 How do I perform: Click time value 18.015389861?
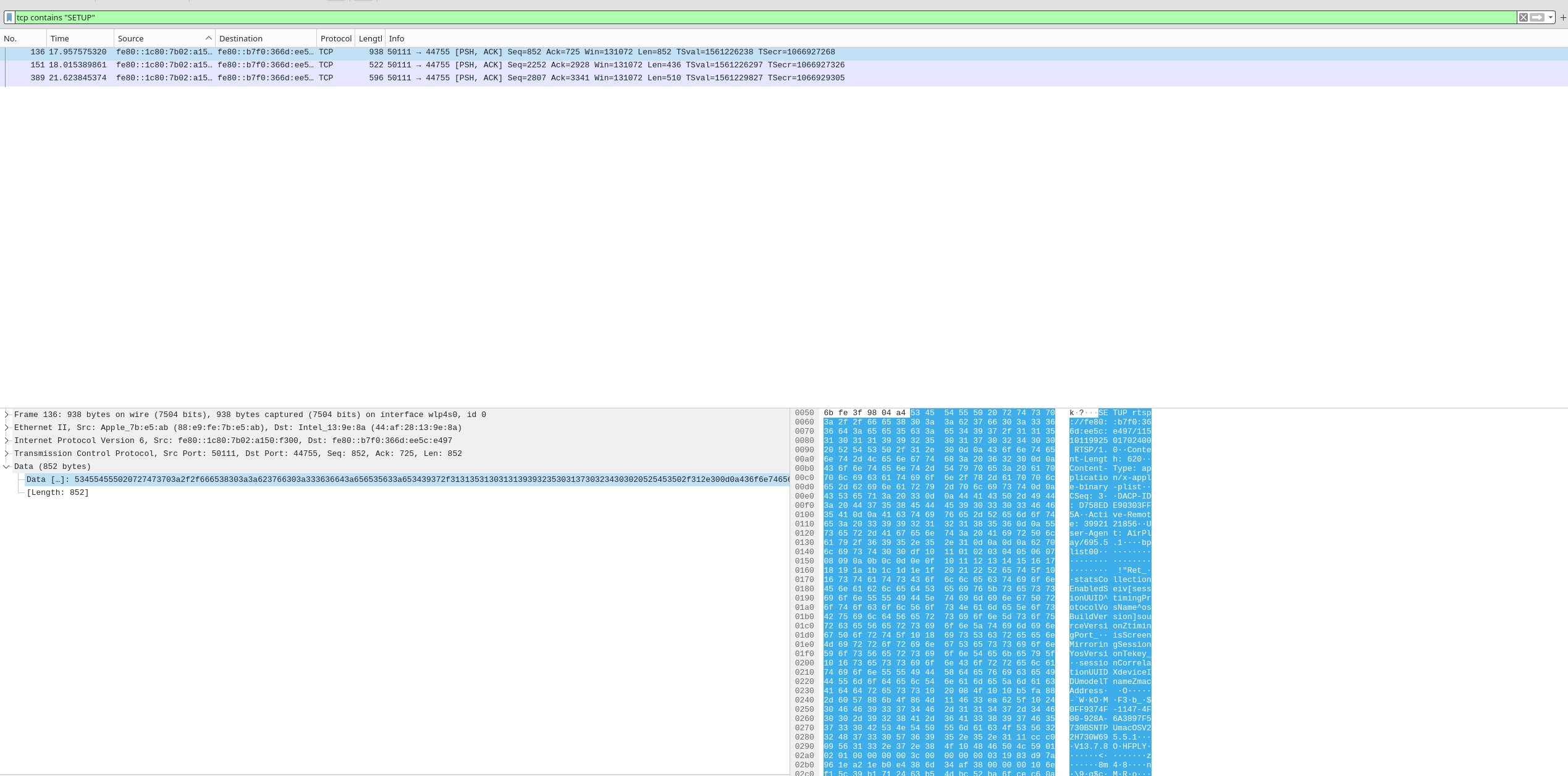pyautogui.click(x=78, y=65)
